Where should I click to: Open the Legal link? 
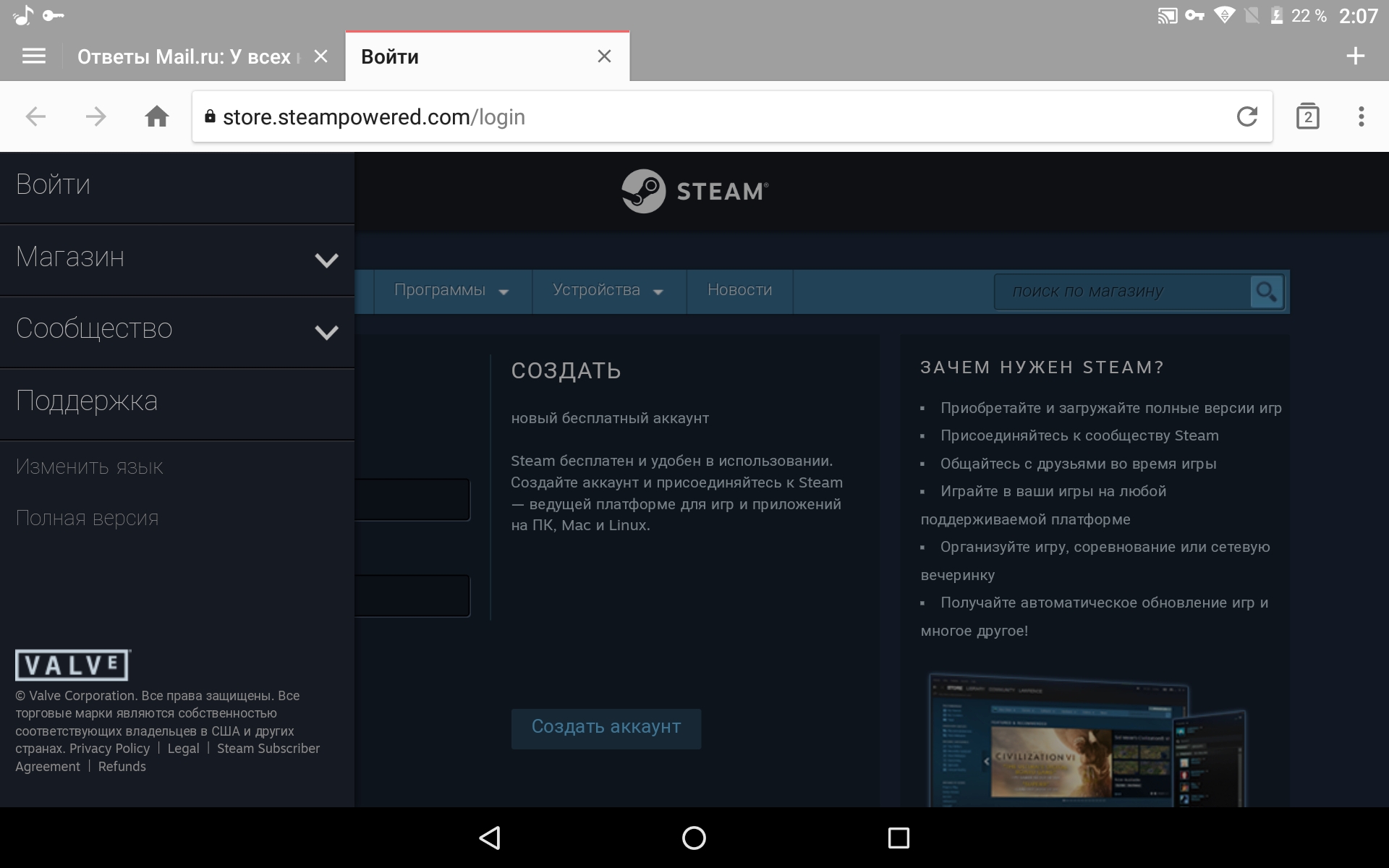183,749
